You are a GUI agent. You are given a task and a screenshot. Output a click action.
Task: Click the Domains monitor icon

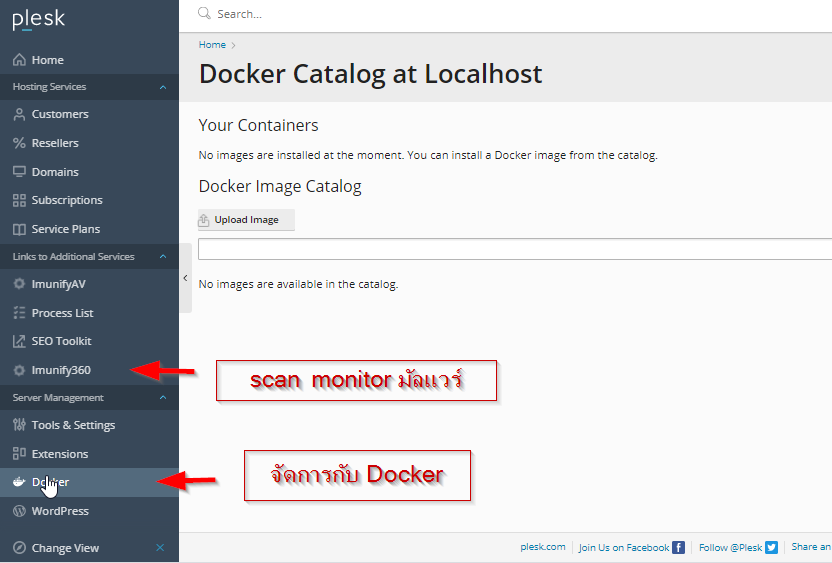coord(19,171)
